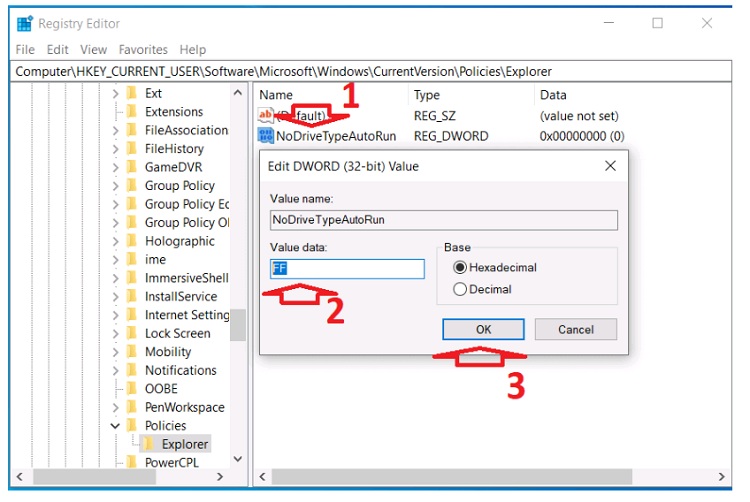Select the ImmersiveShell tree item

pos(187,278)
